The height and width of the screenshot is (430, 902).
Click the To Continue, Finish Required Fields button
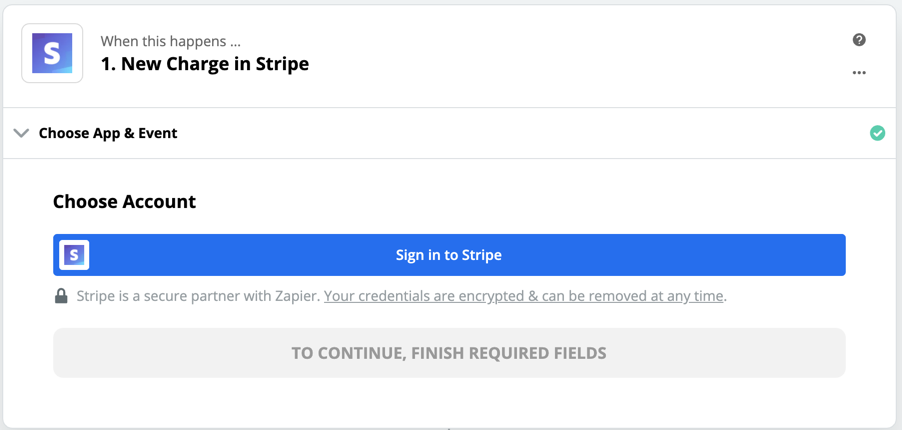449,353
